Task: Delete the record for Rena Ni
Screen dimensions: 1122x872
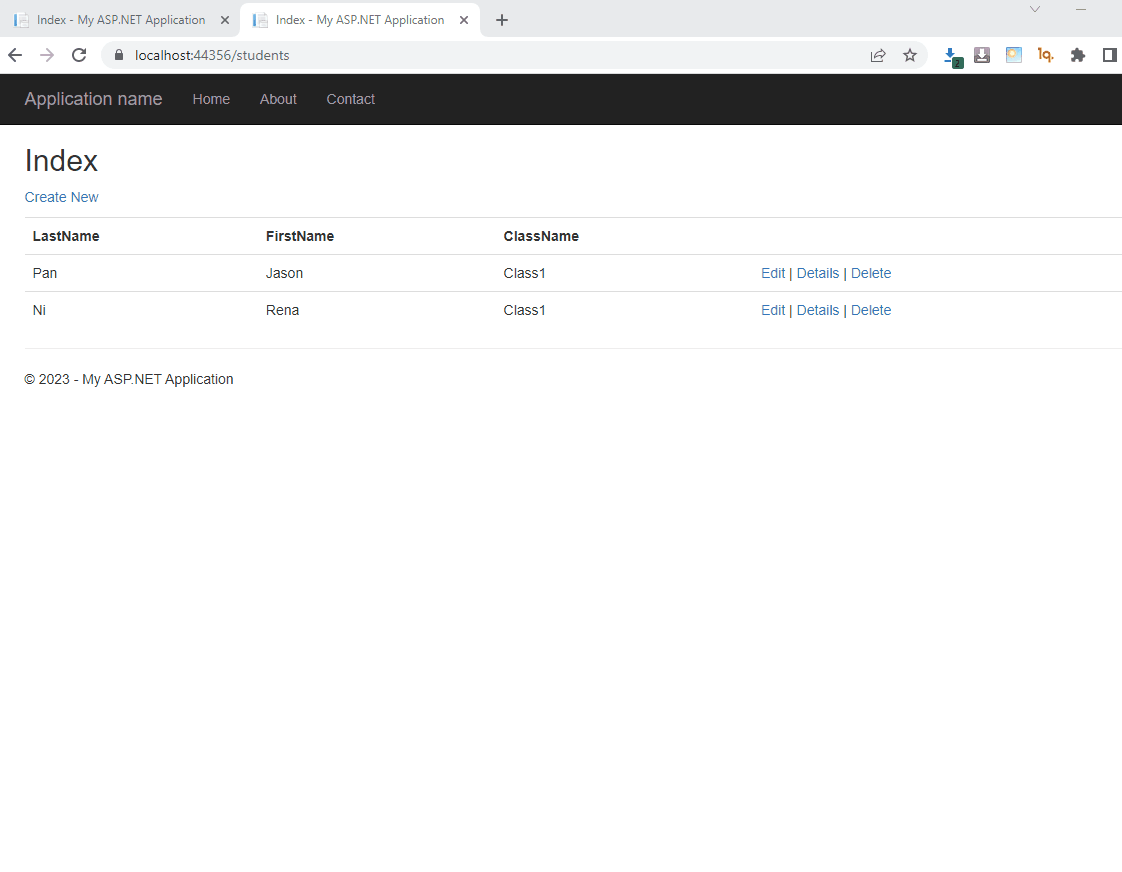Action: [x=871, y=310]
